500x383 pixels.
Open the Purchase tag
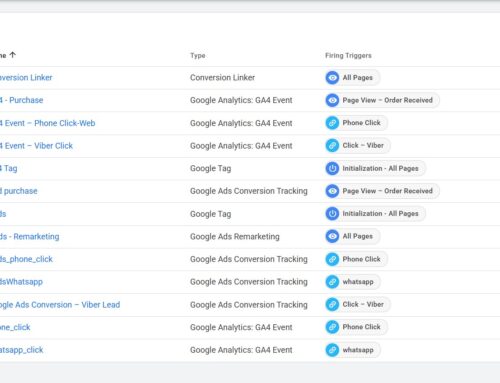click(x=22, y=100)
